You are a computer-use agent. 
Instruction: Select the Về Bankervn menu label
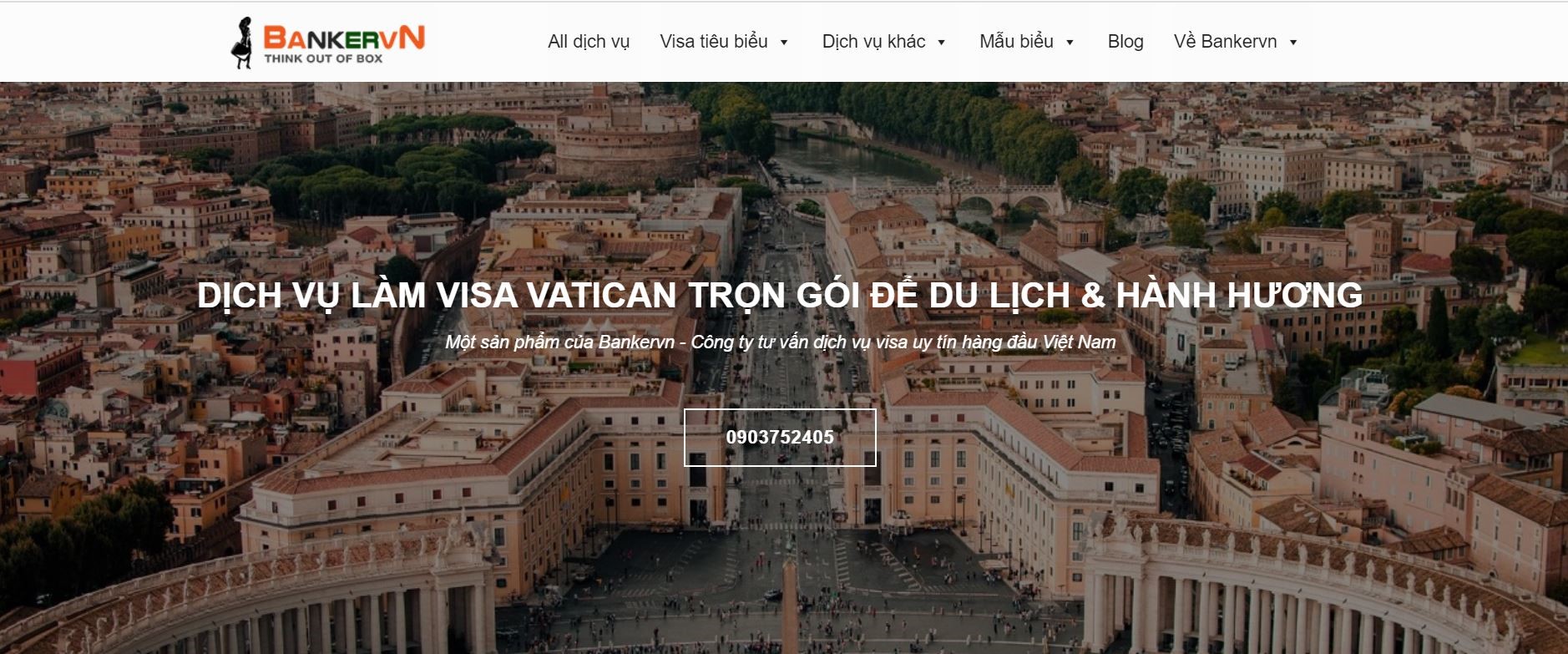(x=1225, y=42)
